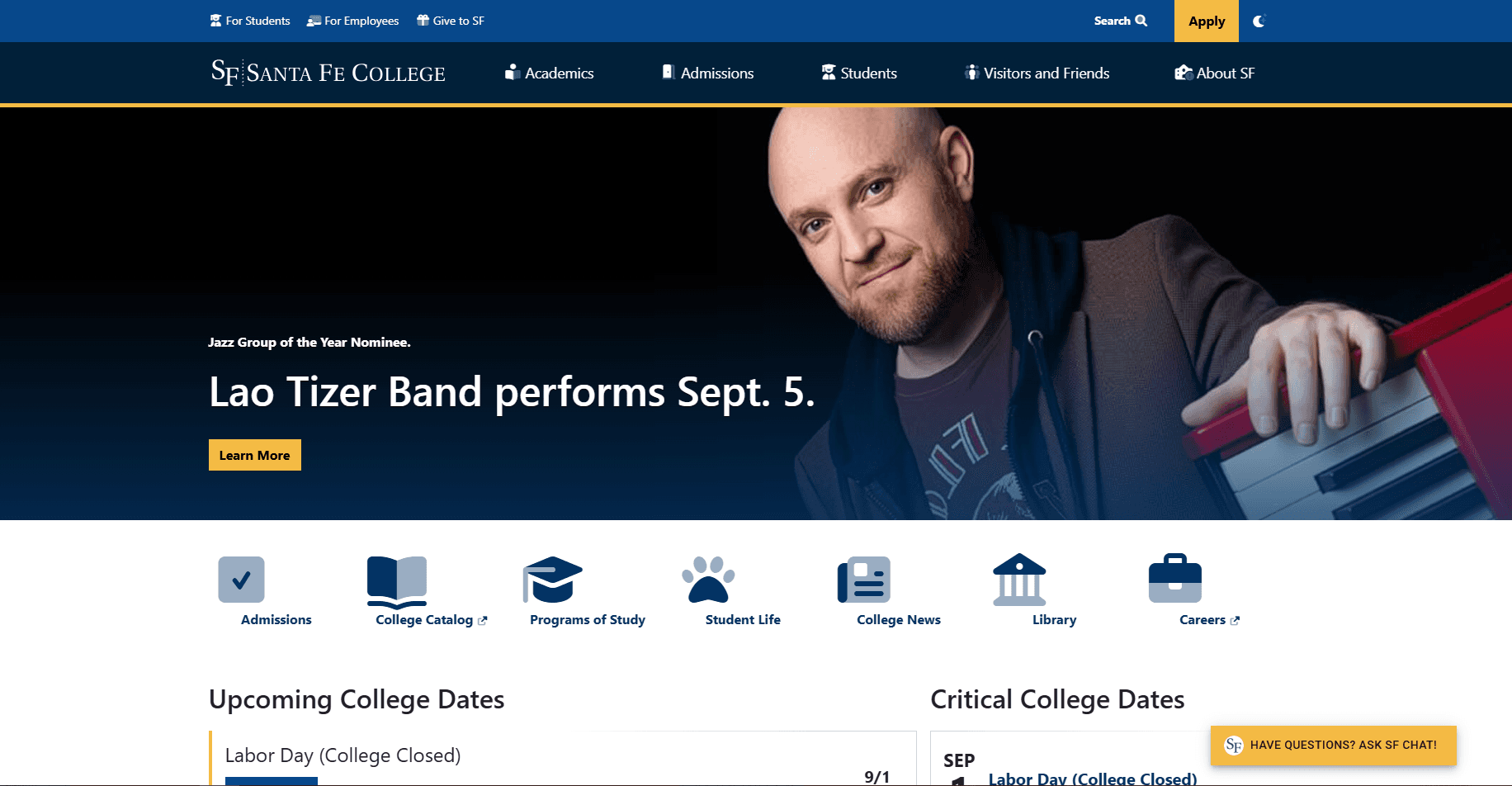Select the For Employees menu item
The image size is (1512, 786).
click(352, 21)
